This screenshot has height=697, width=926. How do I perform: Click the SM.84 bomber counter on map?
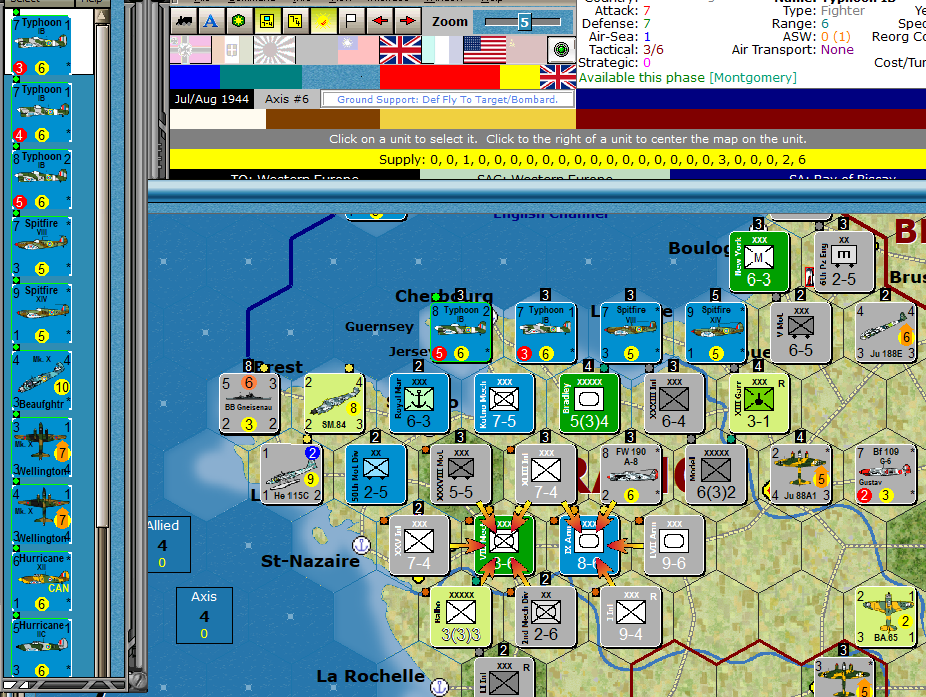coord(334,404)
